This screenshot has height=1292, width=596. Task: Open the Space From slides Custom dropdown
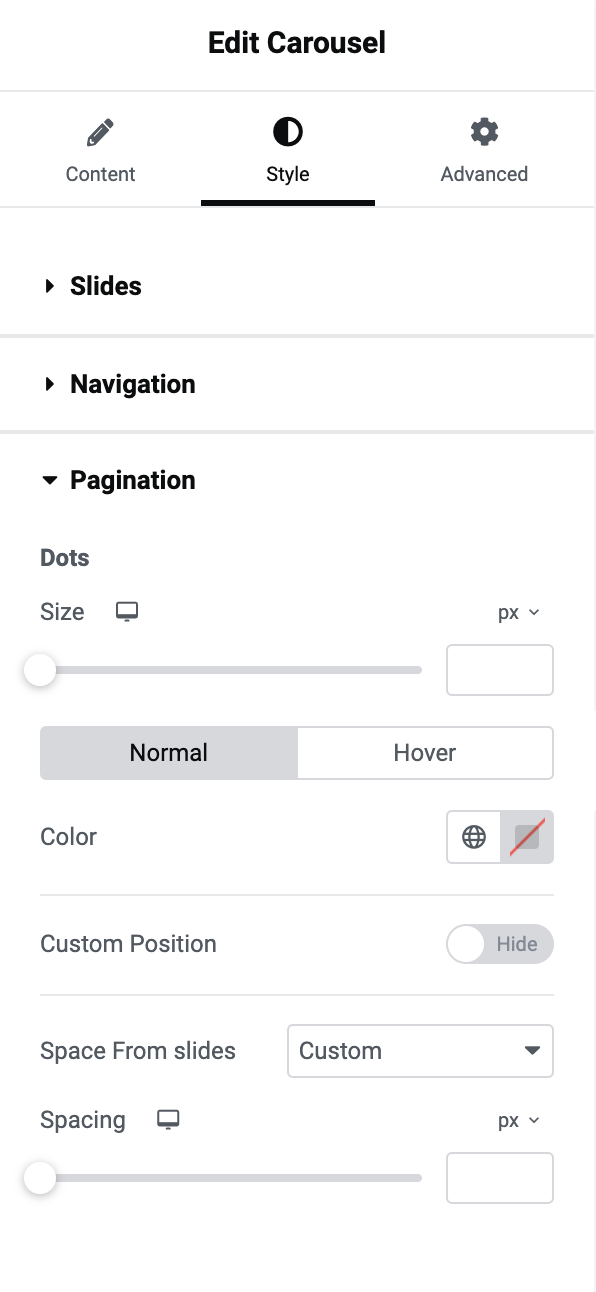[420, 1051]
